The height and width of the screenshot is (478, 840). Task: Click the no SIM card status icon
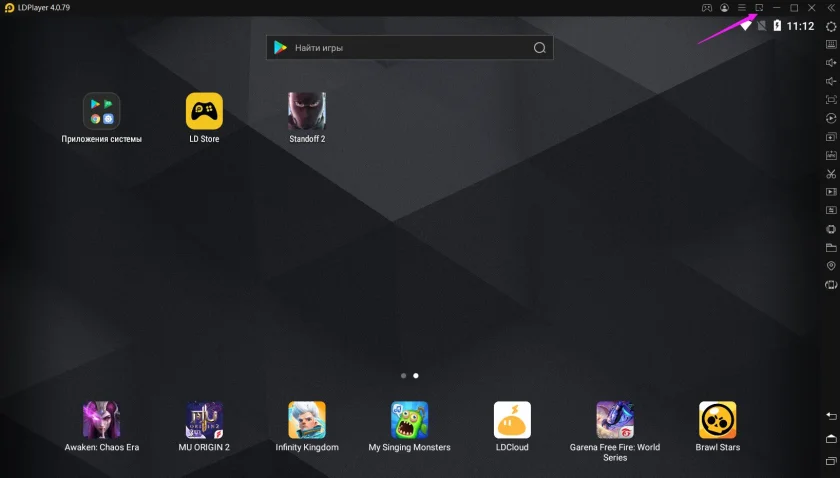coord(761,26)
